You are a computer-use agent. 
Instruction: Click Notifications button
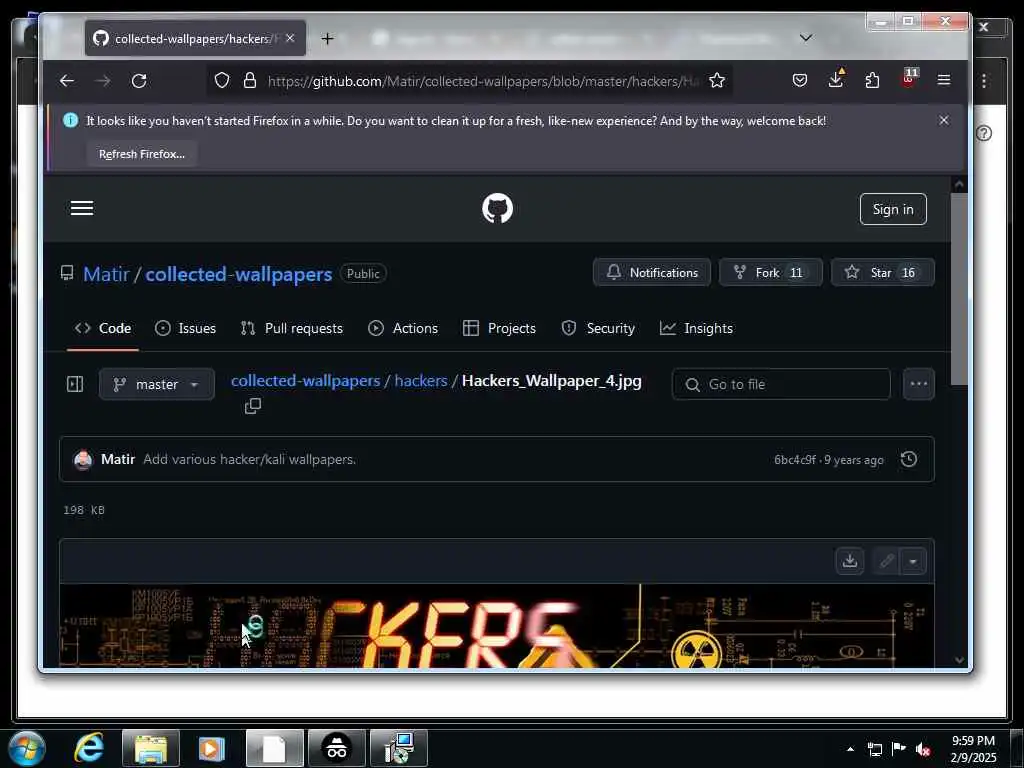(x=652, y=272)
